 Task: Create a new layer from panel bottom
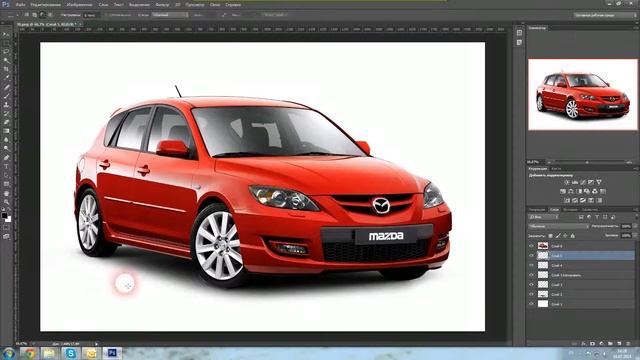[619, 344]
